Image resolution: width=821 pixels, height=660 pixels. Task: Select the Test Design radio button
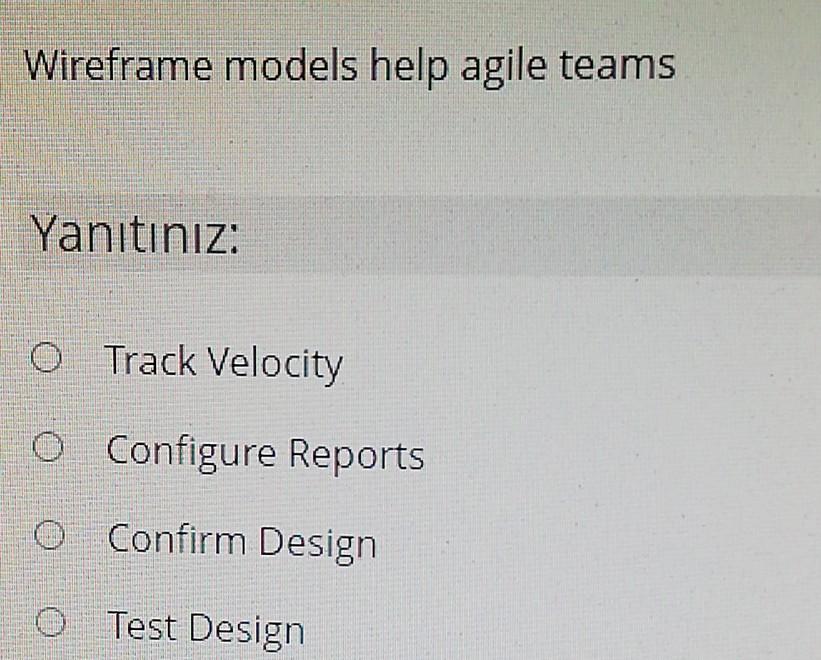coord(48,620)
